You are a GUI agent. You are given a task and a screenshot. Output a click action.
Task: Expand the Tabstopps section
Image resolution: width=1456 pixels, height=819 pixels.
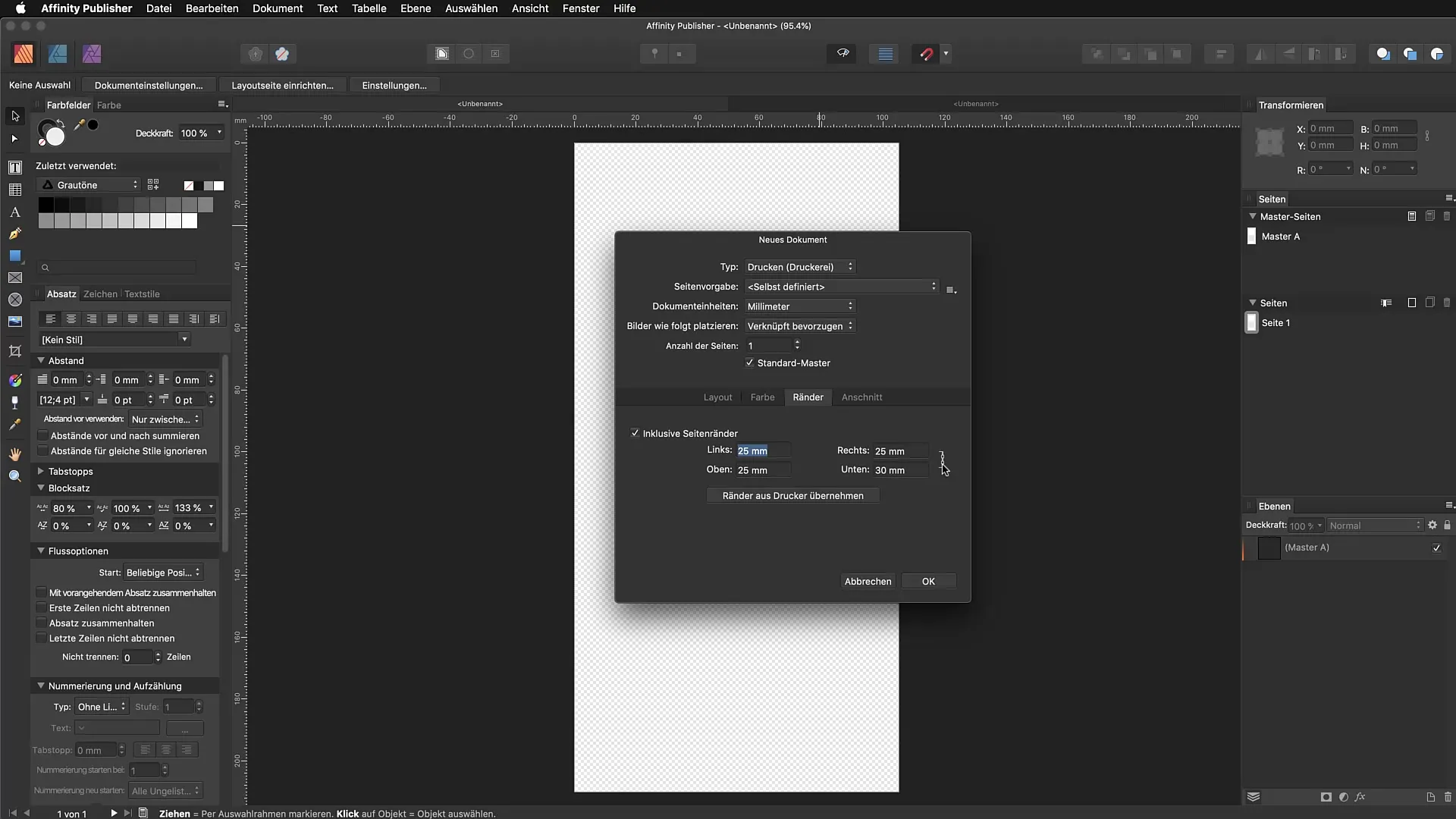pyautogui.click(x=41, y=472)
